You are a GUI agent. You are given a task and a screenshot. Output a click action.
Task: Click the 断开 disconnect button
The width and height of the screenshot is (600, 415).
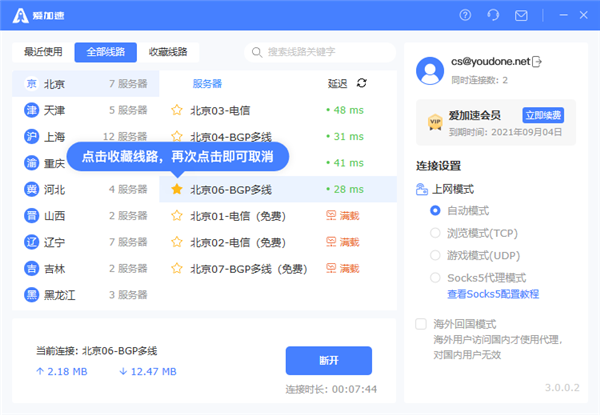tap(329, 360)
